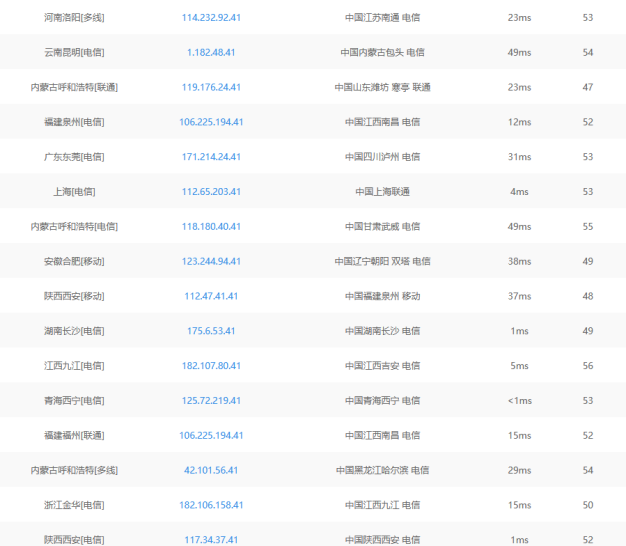Screen dimensions: 626x546
Task: Click 106.225.194.41 in the 福建泉州[电信] row
Action: (x=211, y=122)
